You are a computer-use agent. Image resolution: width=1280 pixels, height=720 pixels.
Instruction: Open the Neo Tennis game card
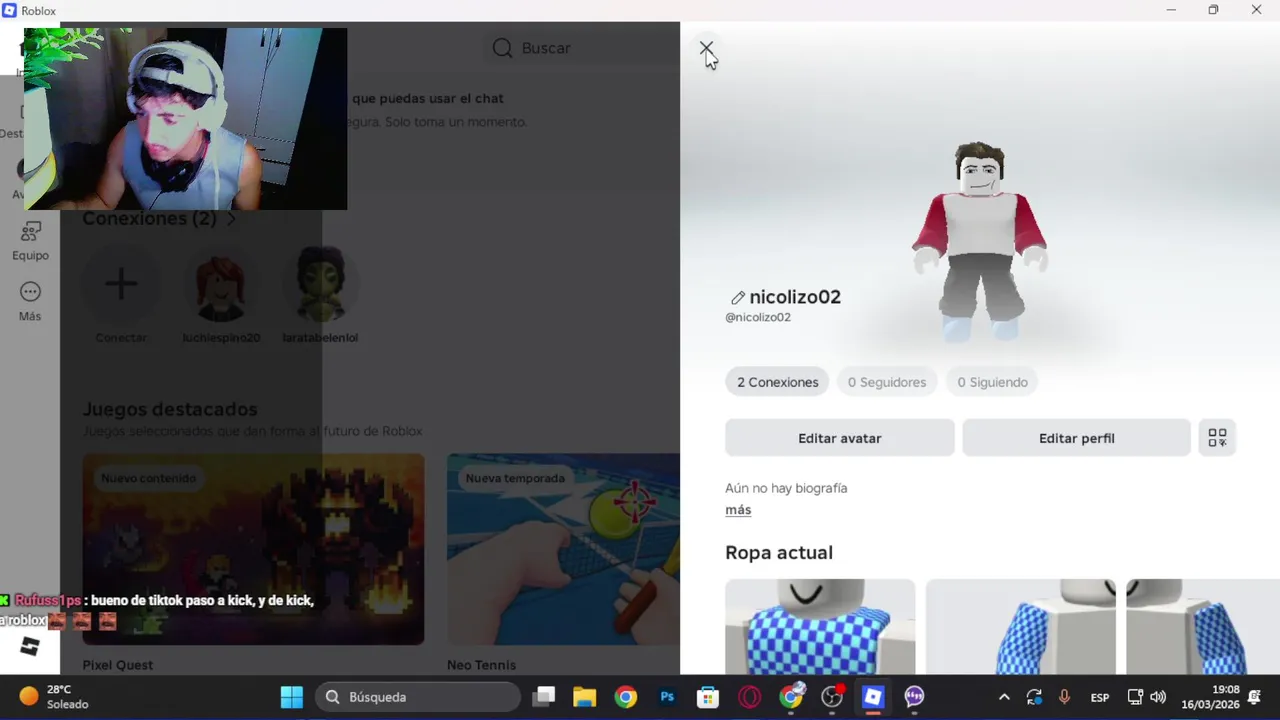[563, 549]
